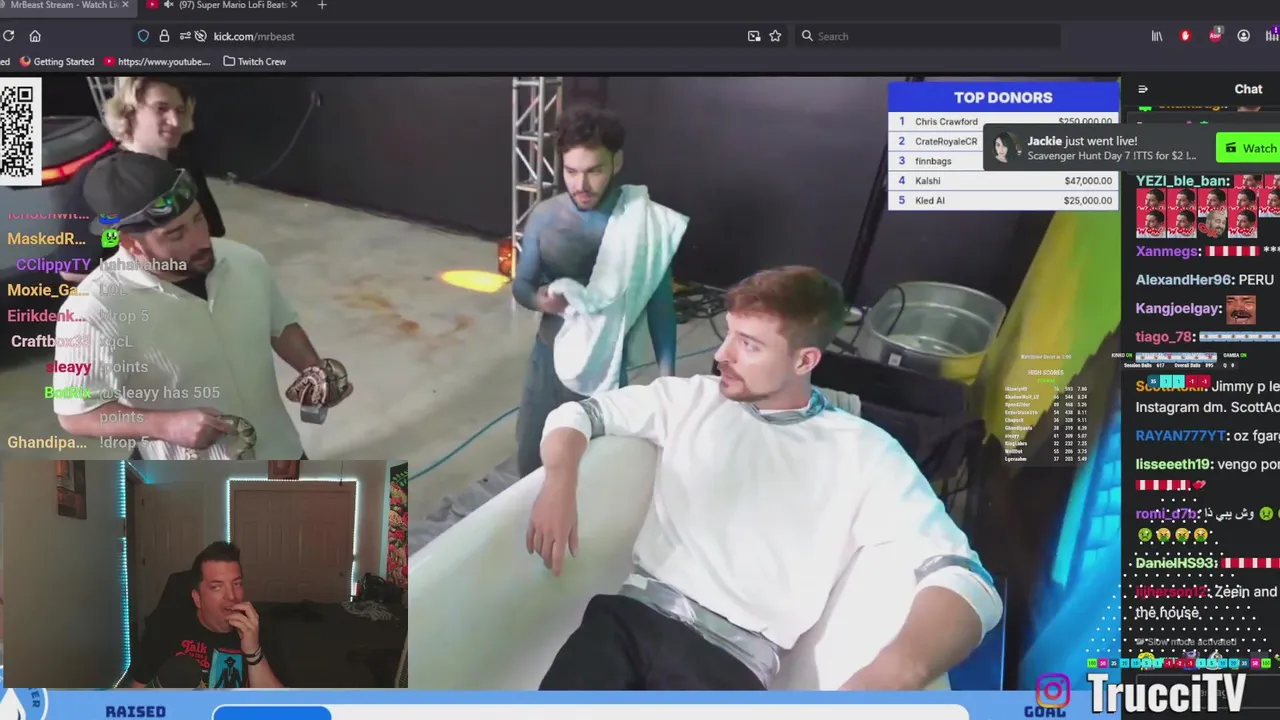Click the $47,000.00 donation amount
1280x720 pixels.
1088,181
